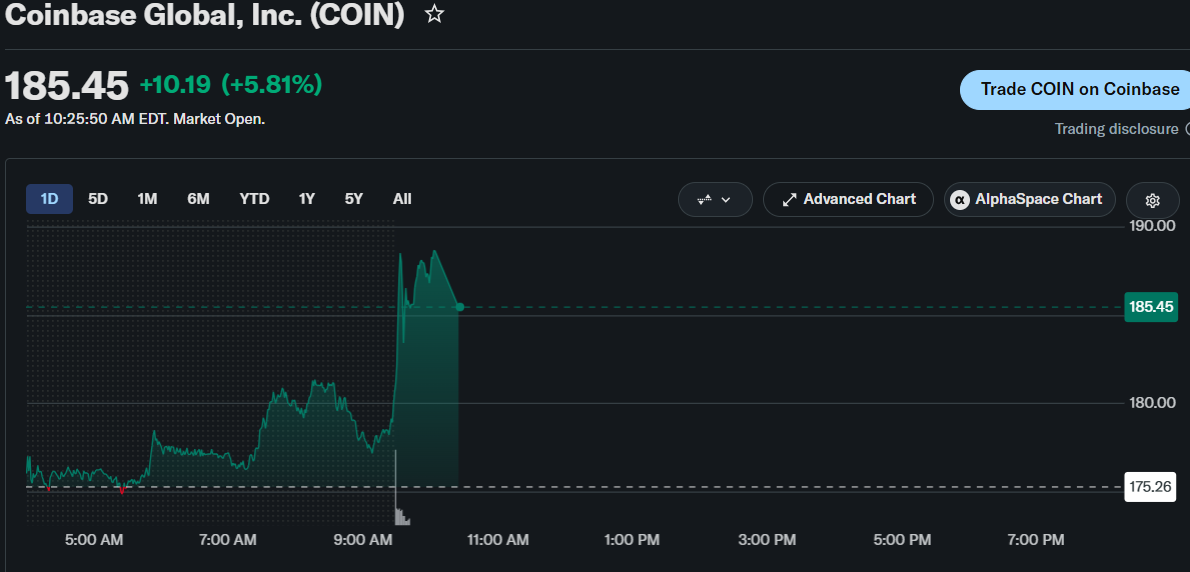1190x572 pixels.
Task: Click the Coinbase Global, Inc. (COIN) title
Action: click(205, 15)
